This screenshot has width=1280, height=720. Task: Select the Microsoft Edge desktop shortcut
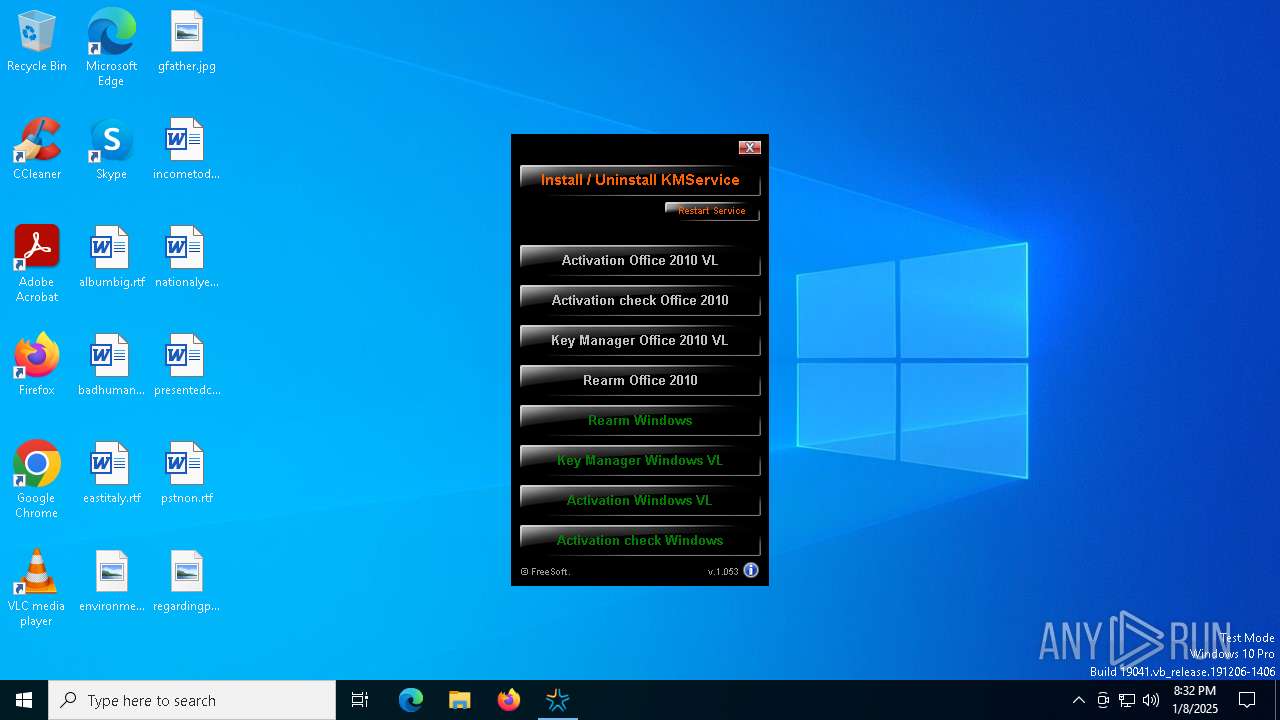point(111,48)
